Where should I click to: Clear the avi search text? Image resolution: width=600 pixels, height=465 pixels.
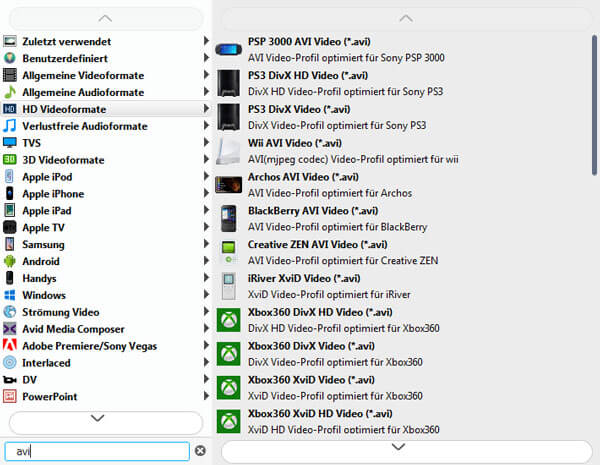(200, 451)
